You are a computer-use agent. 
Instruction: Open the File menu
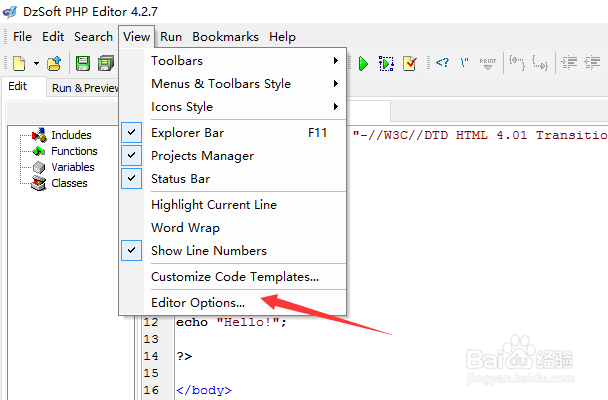pyautogui.click(x=22, y=37)
